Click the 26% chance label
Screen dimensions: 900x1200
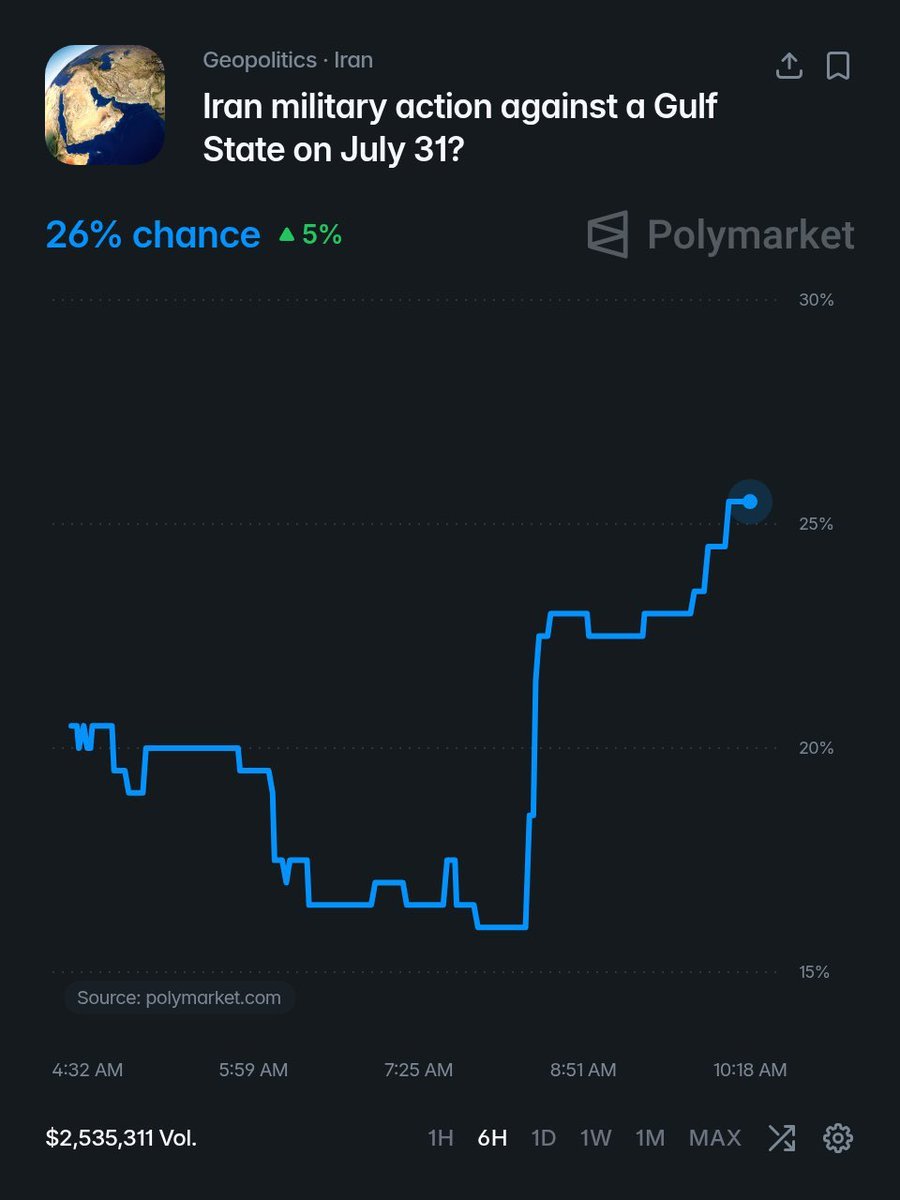click(153, 235)
